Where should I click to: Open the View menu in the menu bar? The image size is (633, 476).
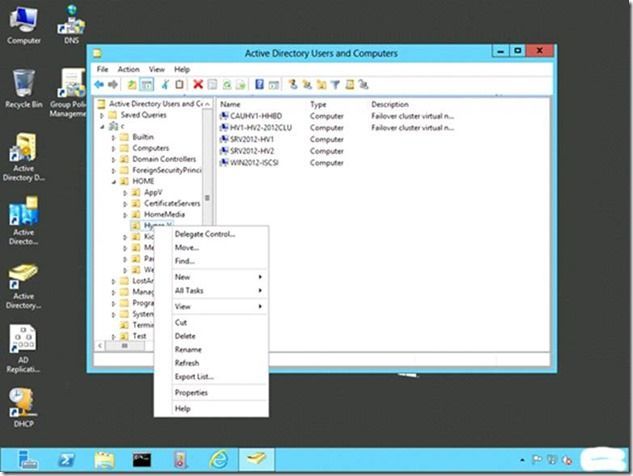(157, 69)
